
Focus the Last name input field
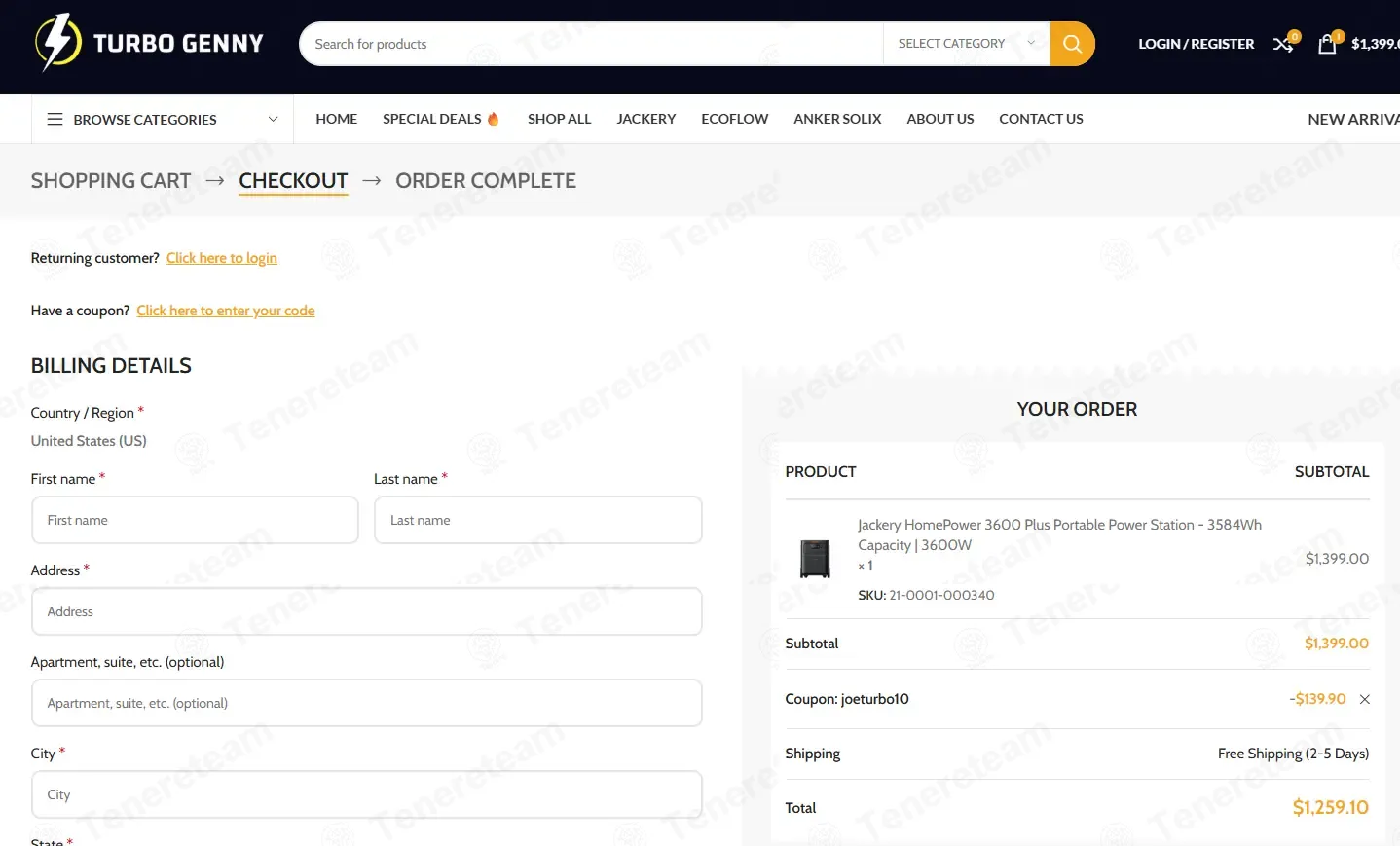click(538, 520)
